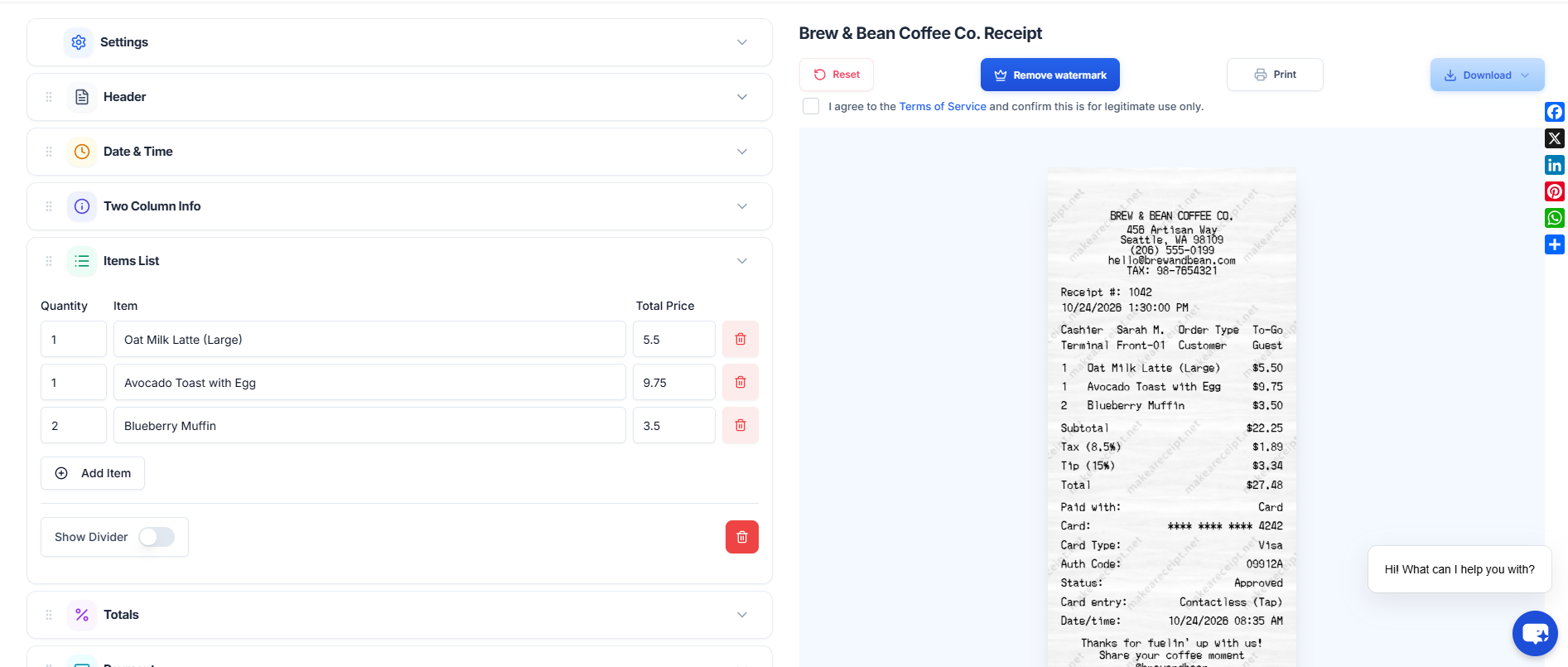Grab the Header section drag handle
Screen dimensions: 1568x667
click(x=49, y=97)
